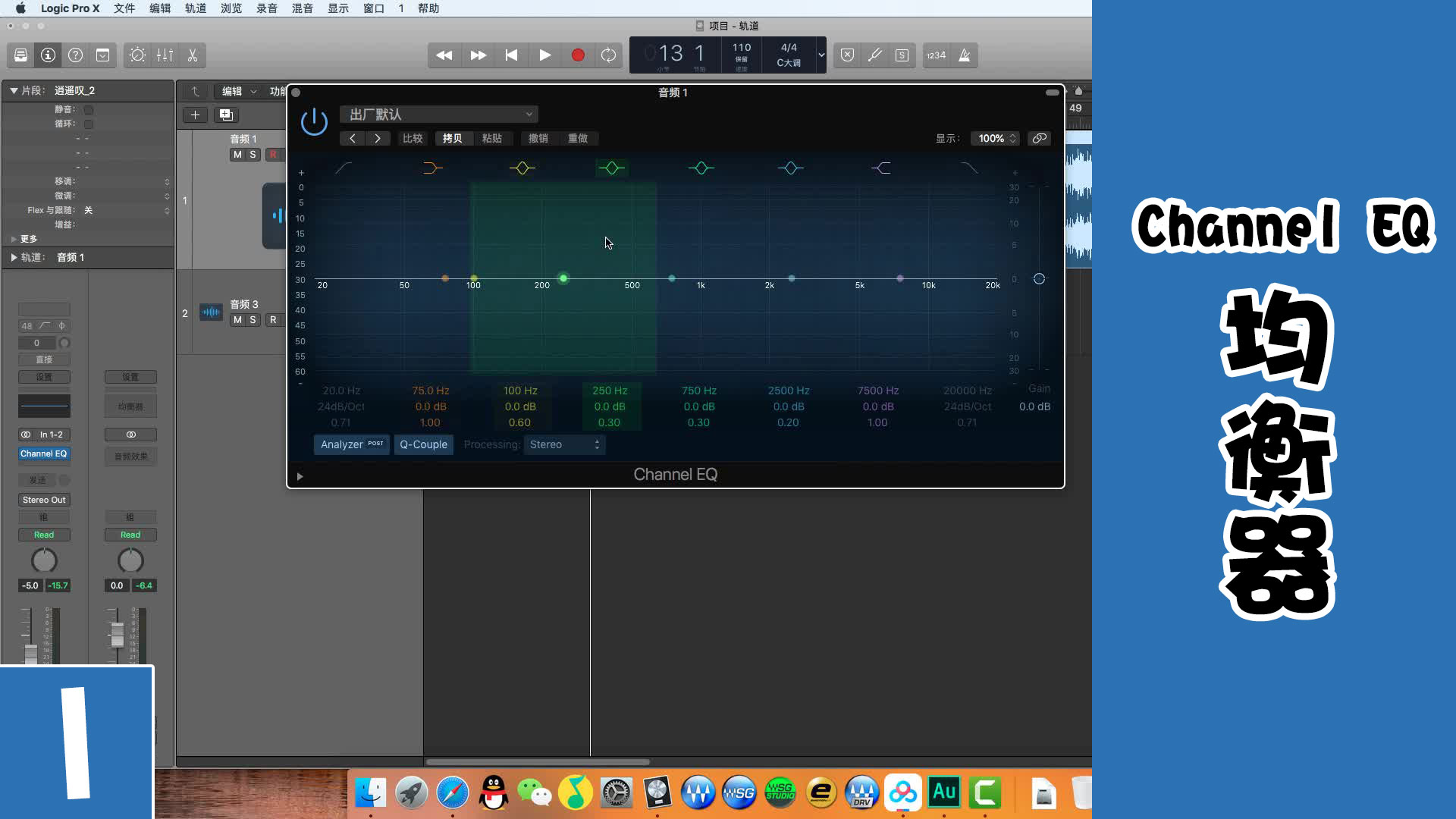Adjust the master Gain slider handle
Screen dimensions: 1456x819
[x=1039, y=279]
